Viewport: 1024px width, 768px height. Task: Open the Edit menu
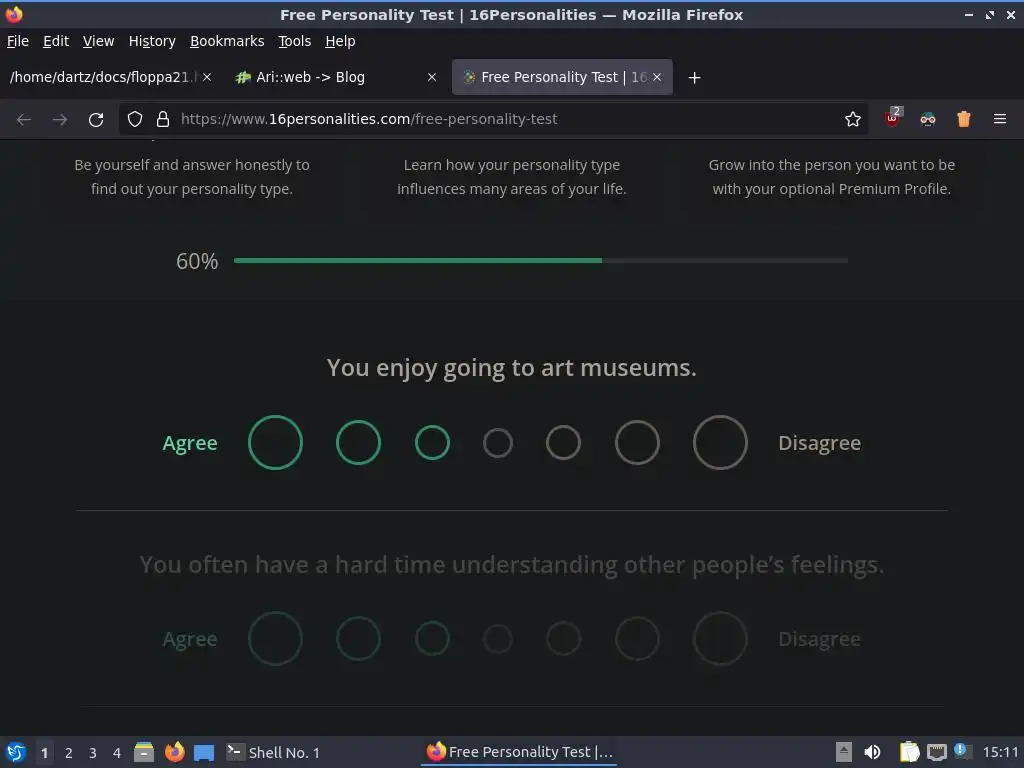click(x=56, y=41)
